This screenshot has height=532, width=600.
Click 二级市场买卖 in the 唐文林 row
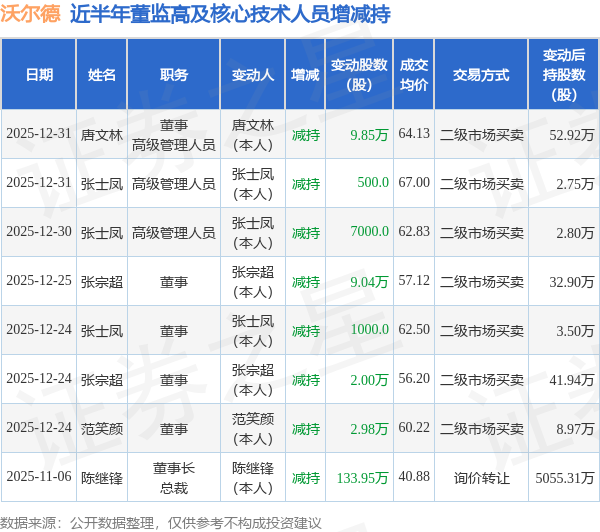(481, 135)
